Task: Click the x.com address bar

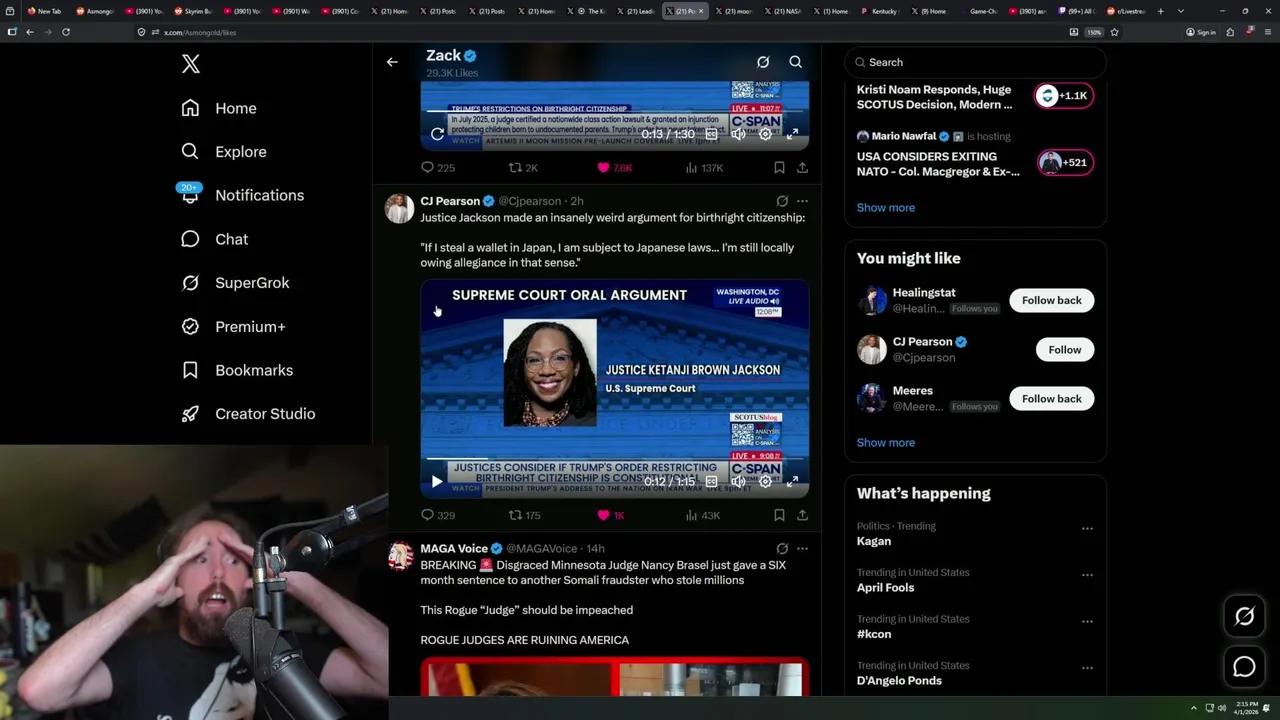Action: point(600,32)
